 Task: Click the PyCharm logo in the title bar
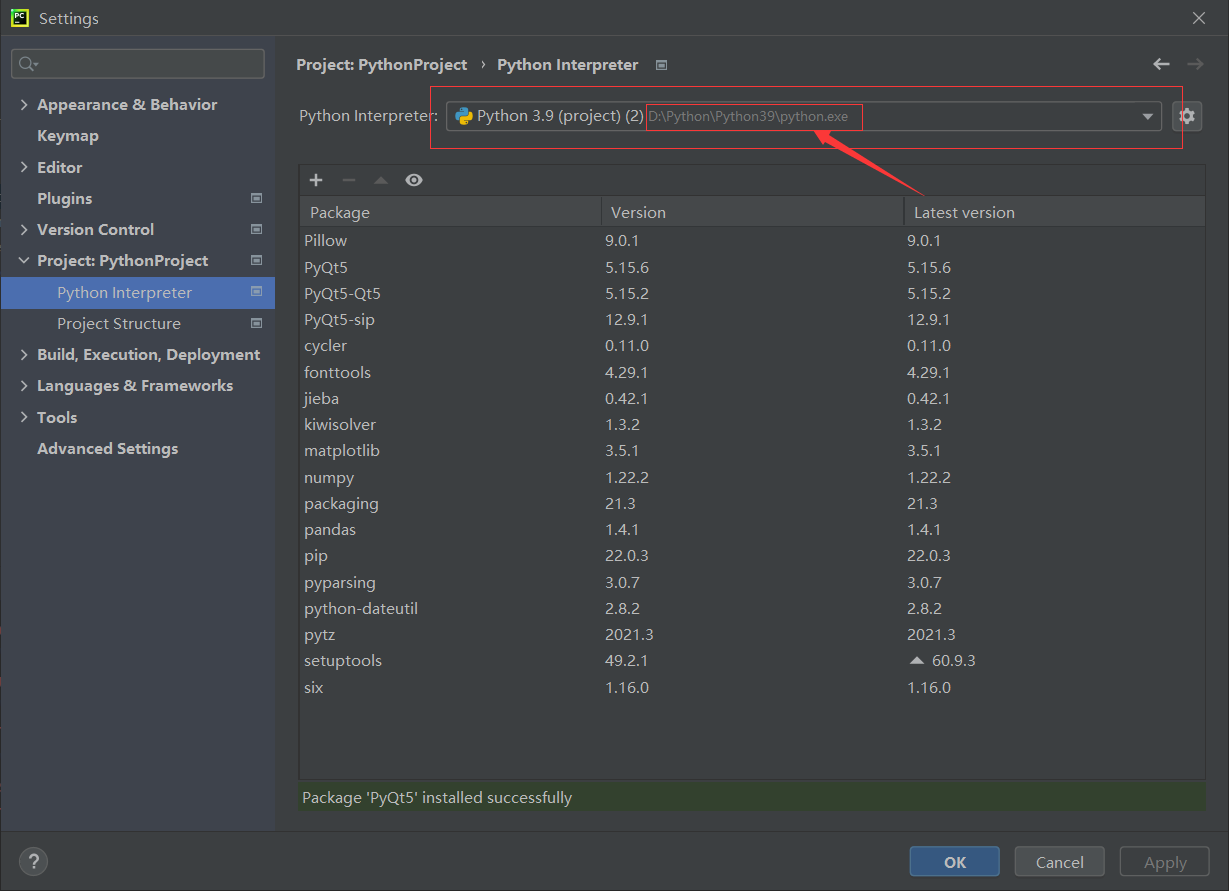[x=19, y=17]
